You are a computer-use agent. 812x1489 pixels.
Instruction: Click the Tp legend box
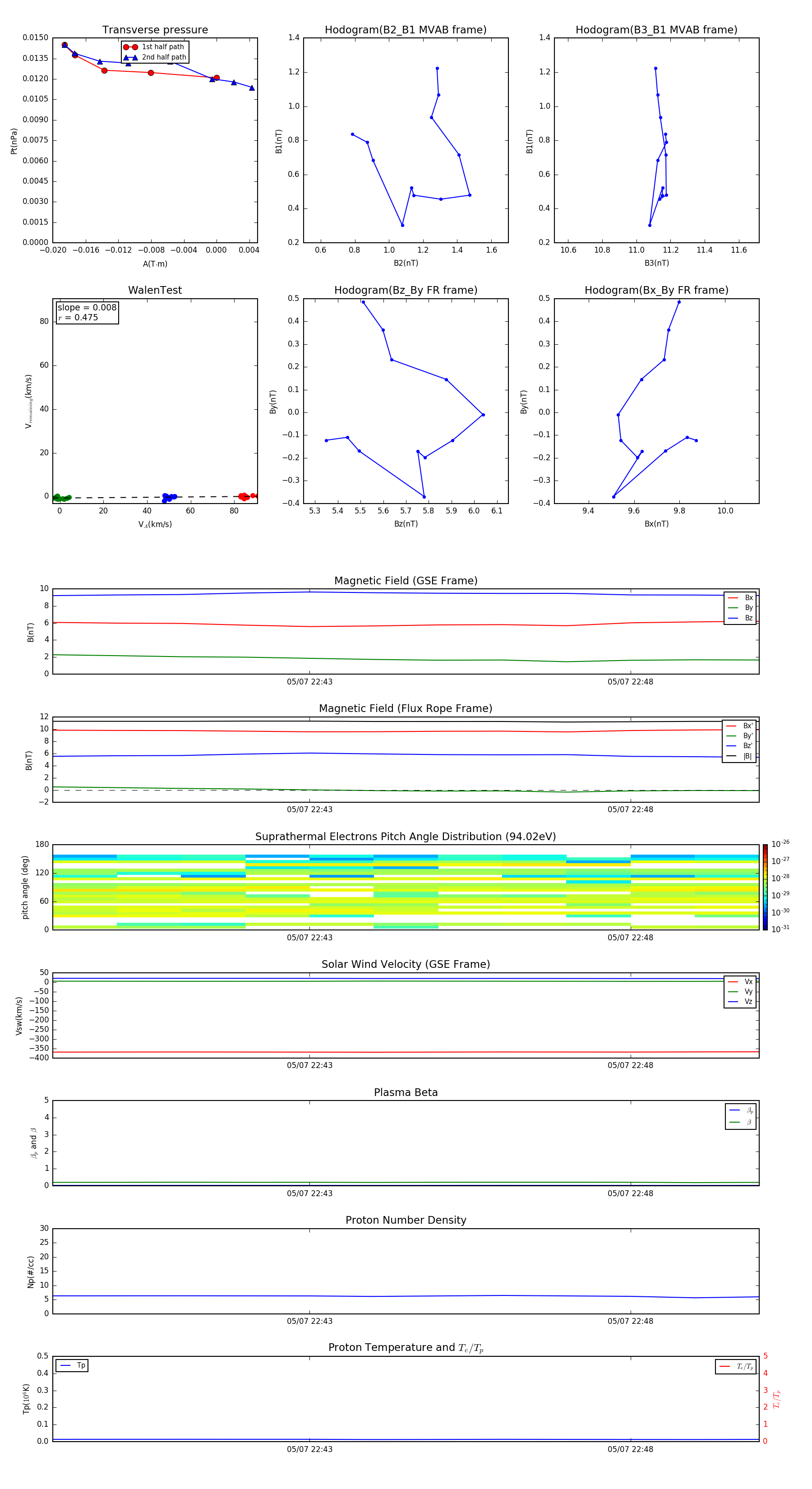pos(72,1365)
